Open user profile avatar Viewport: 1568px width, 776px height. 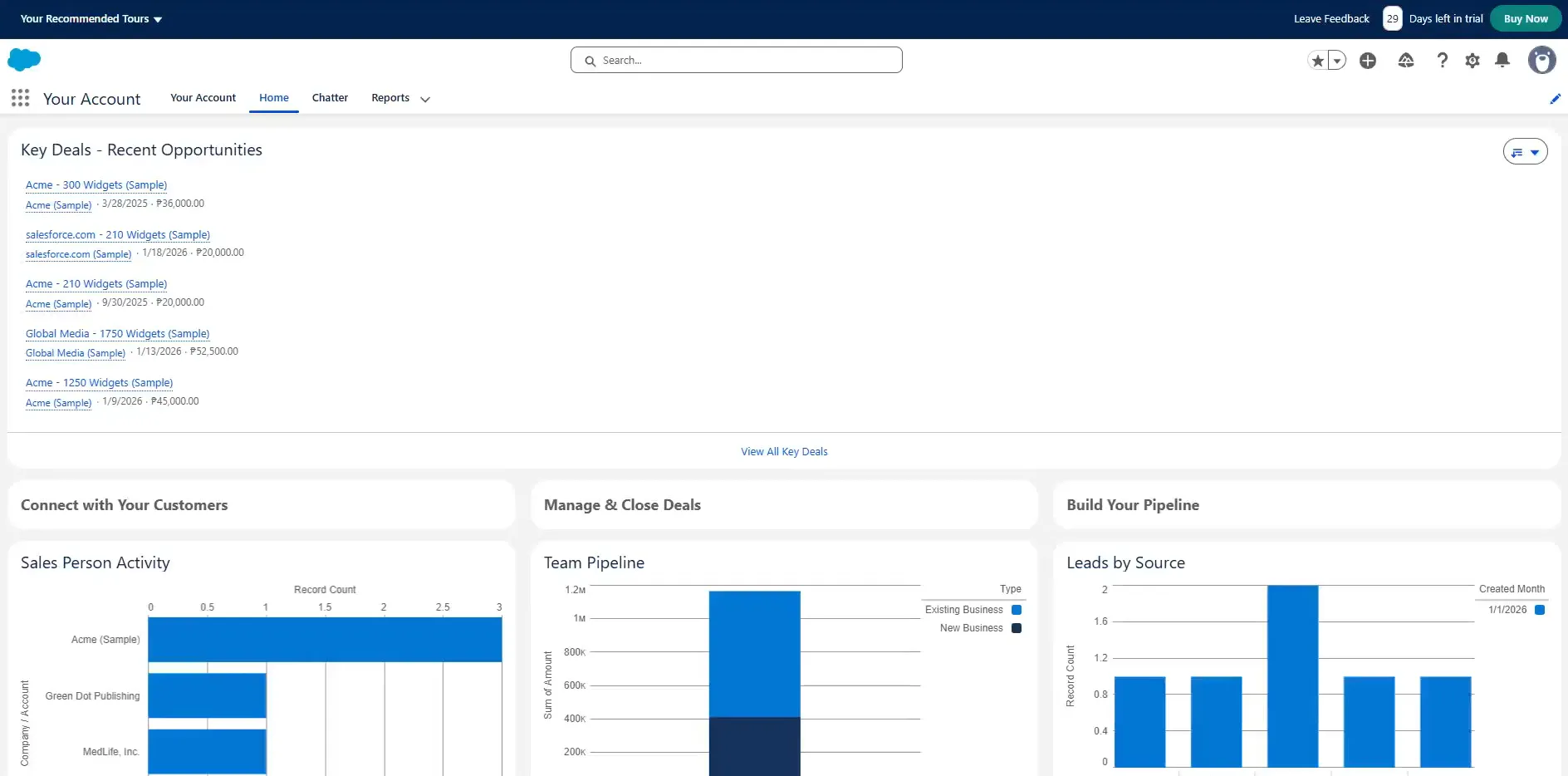pyautogui.click(x=1542, y=60)
